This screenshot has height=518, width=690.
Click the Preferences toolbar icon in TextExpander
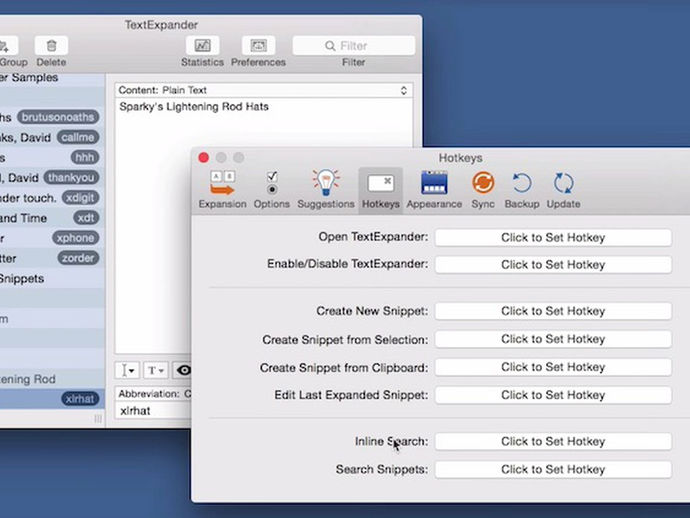click(258, 46)
